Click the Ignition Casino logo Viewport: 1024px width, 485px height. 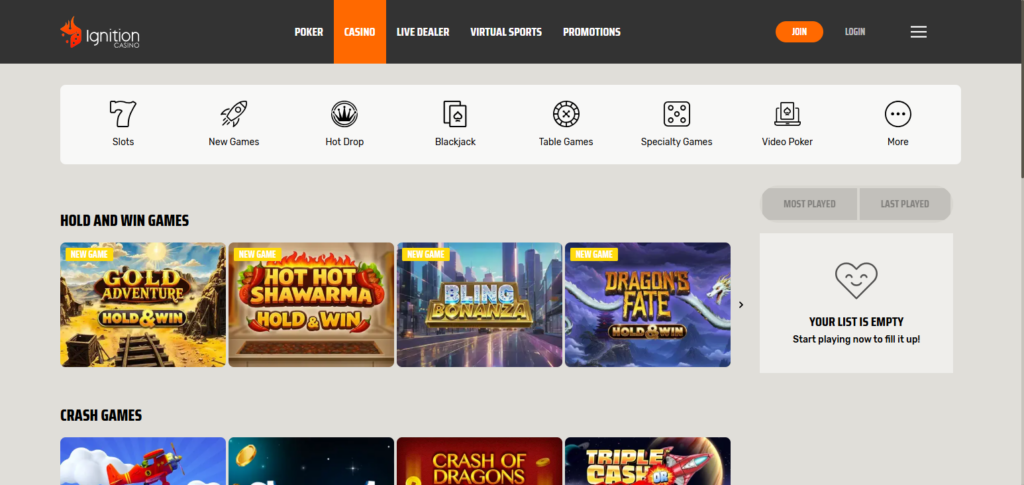[x=98, y=32]
